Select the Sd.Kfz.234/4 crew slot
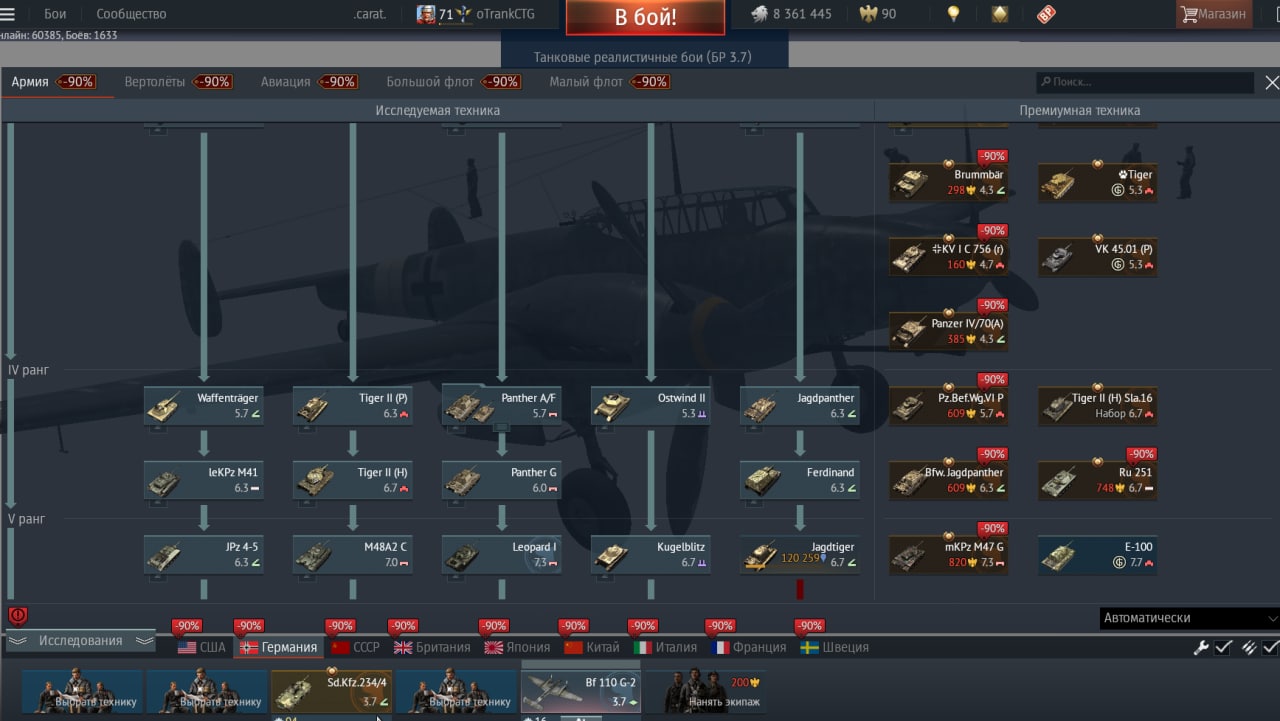Image resolution: width=1280 pixels, height=721 pixels. [332, 693]
